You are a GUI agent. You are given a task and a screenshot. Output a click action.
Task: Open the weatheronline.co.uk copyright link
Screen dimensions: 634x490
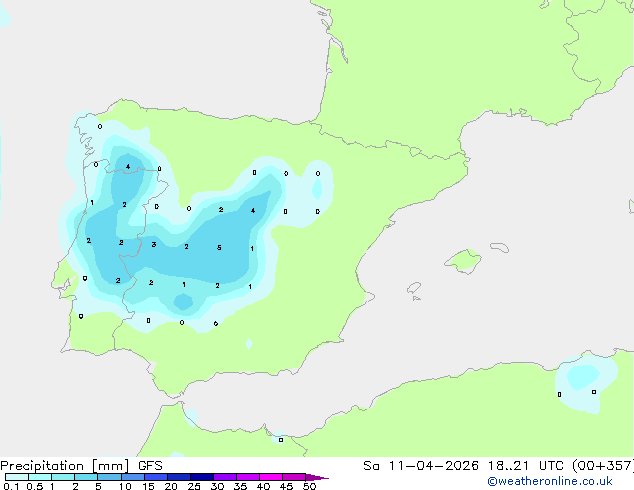pyautogui.click(x=550, y=481)
